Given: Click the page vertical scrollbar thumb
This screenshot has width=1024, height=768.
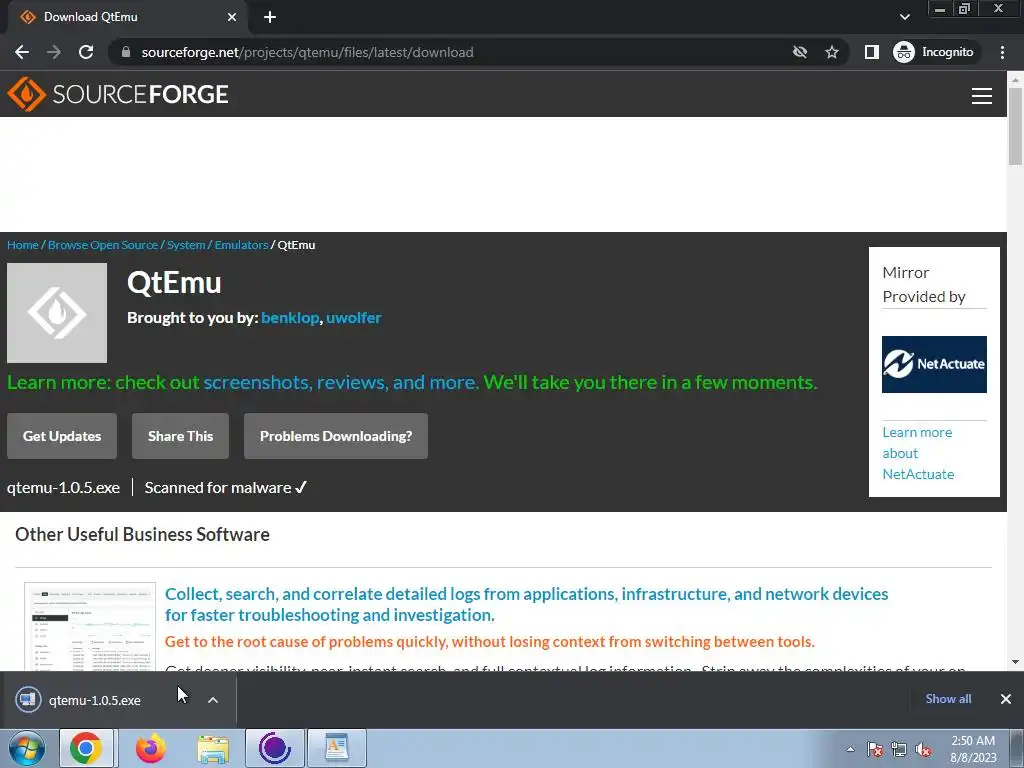Looking at the screenshot, I should click(x=1015, y=125).
